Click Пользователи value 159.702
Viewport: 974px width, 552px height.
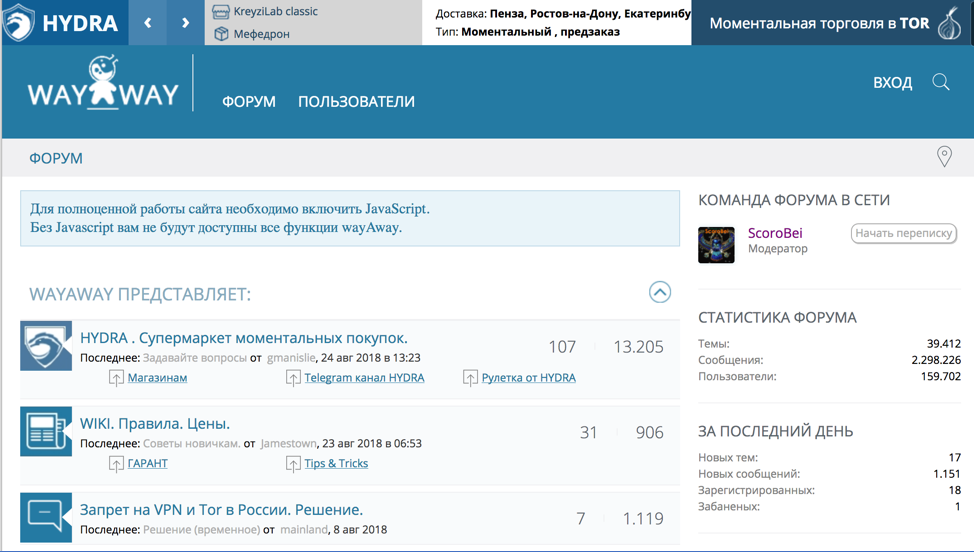coord(940,376)
